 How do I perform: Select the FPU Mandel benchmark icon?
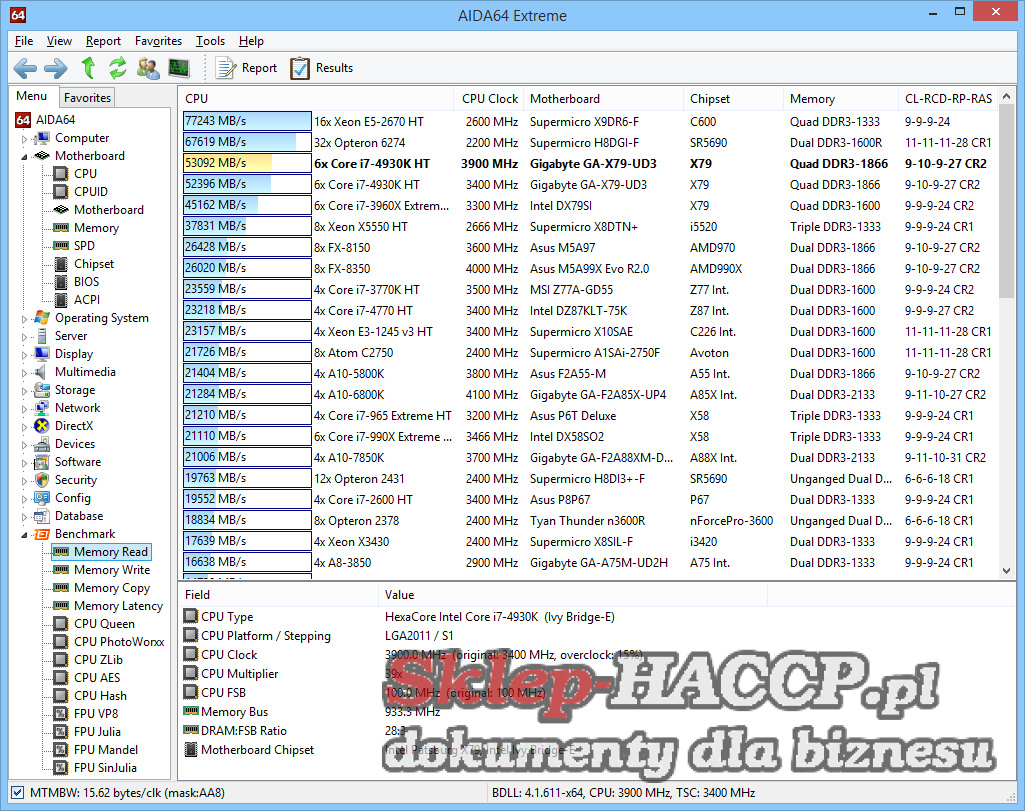[x=60, y=750]
